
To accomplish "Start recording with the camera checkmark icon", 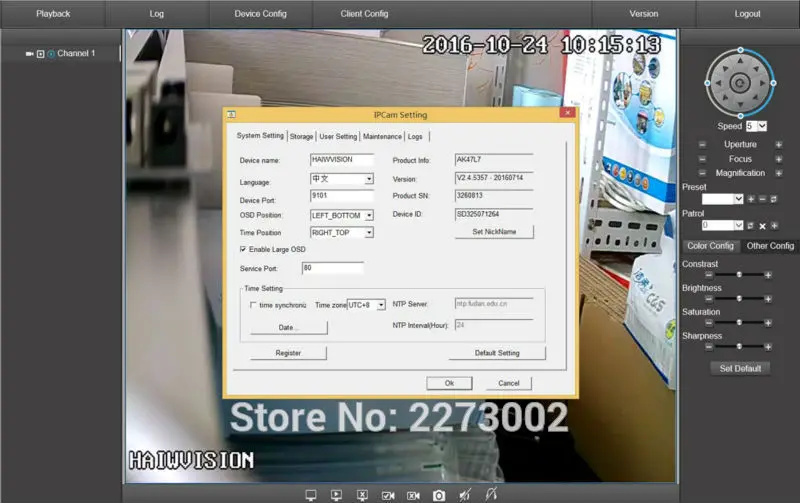I will [x=388, y=495].
